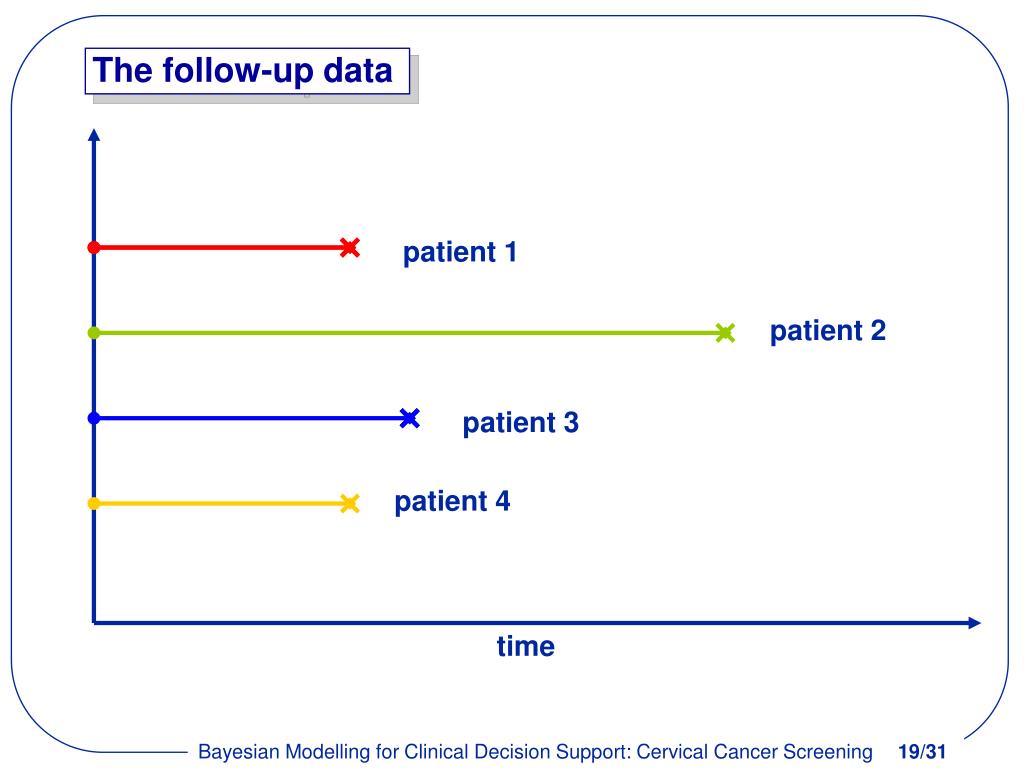
Task: Click the green X marker of patient 2
Action: coord(725,333)
